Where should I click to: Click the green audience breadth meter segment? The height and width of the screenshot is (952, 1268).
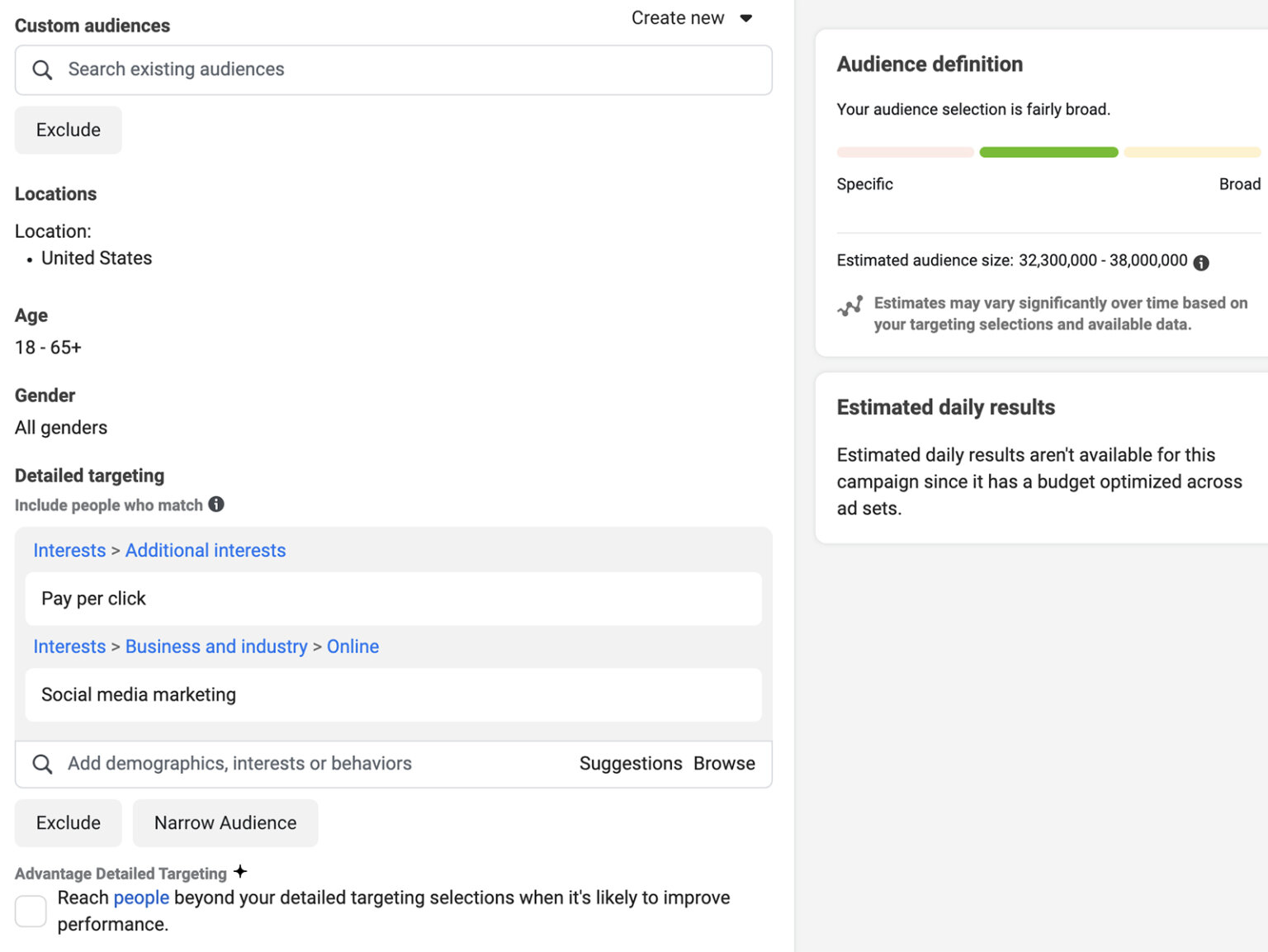(1048, 152)
